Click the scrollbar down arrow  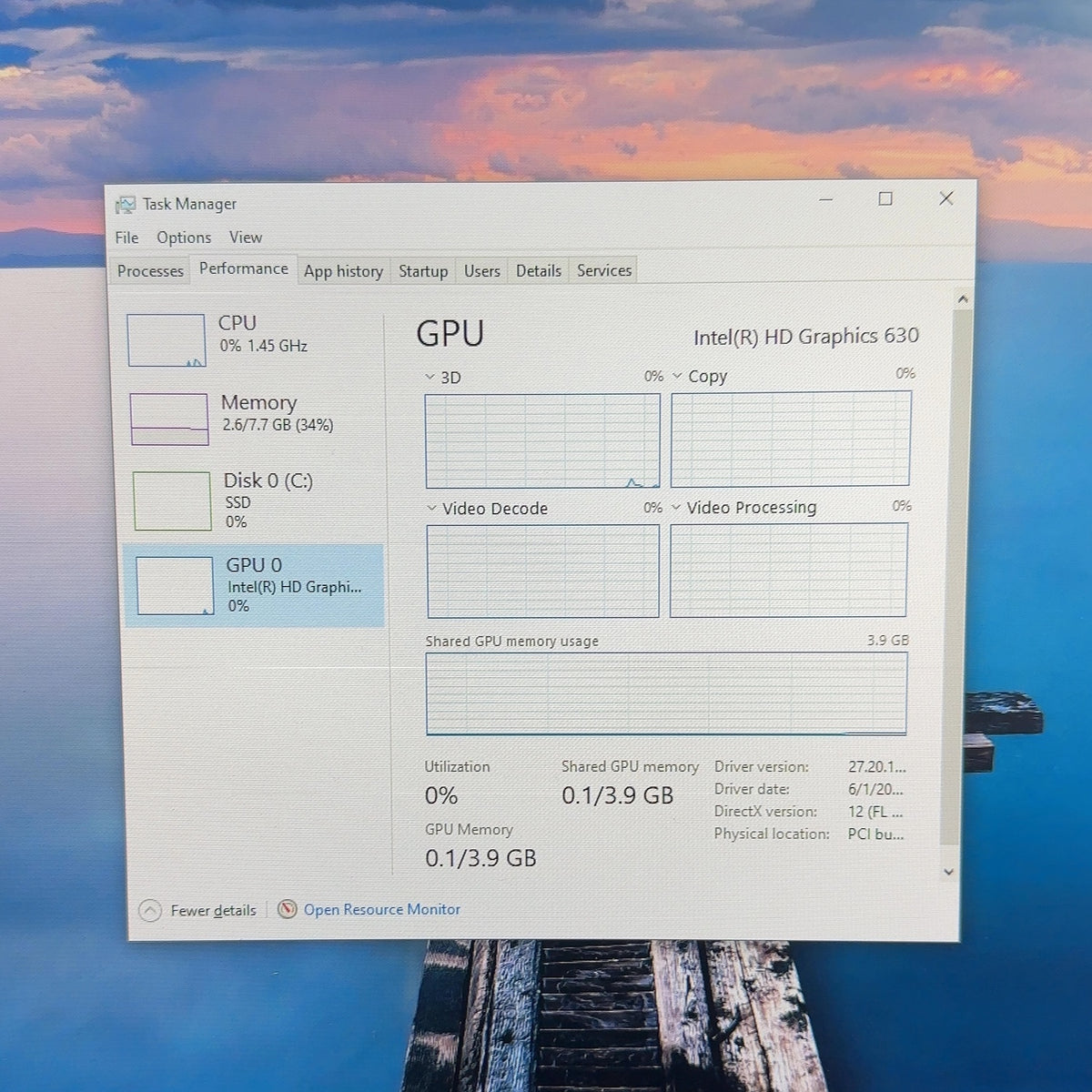(949, 872)
